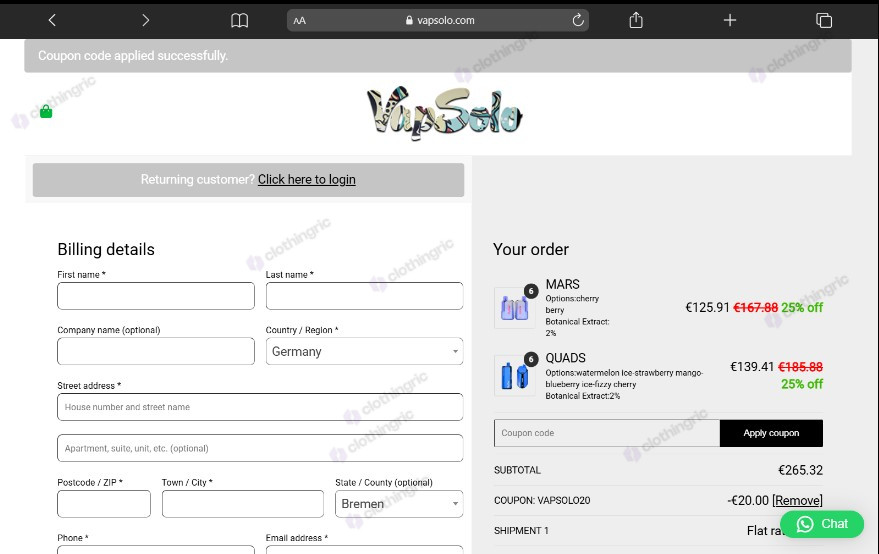Click the Billing details heading

106,249
